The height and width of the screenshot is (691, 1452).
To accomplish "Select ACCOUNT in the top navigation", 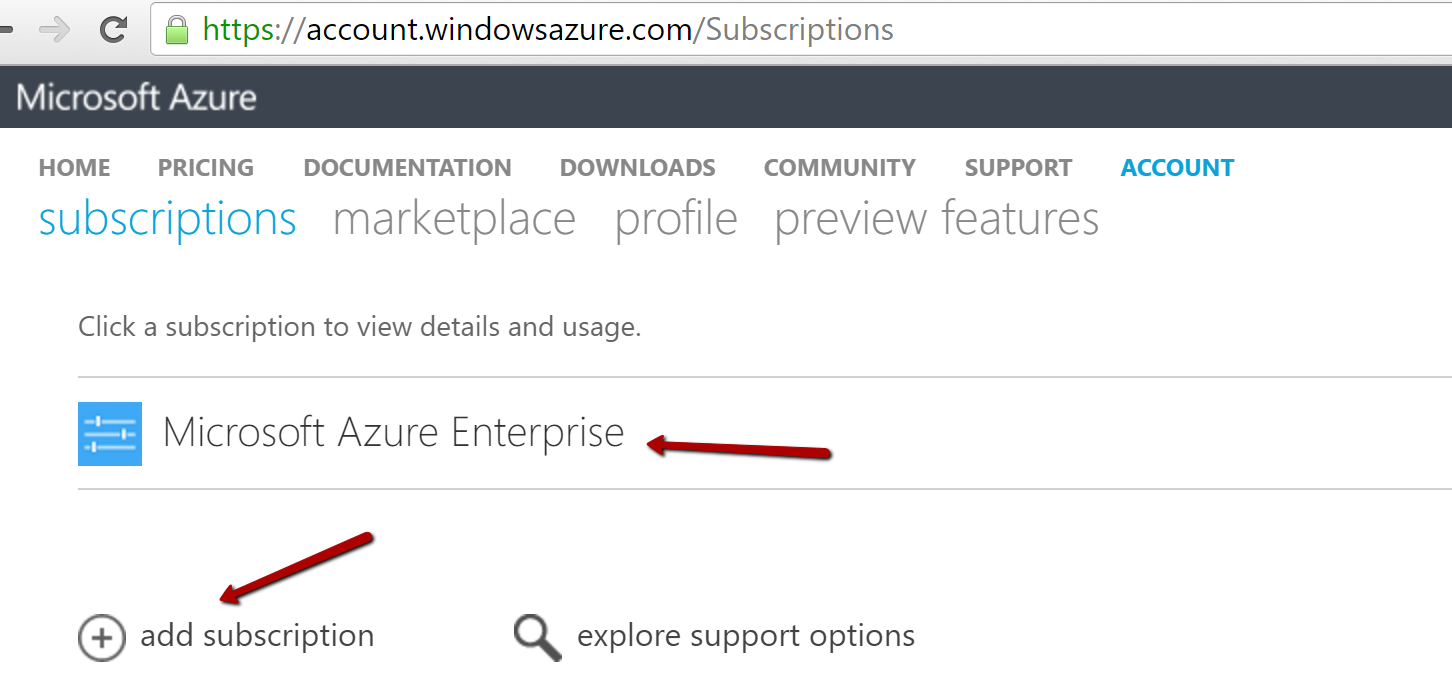I will click(1177, 168).
